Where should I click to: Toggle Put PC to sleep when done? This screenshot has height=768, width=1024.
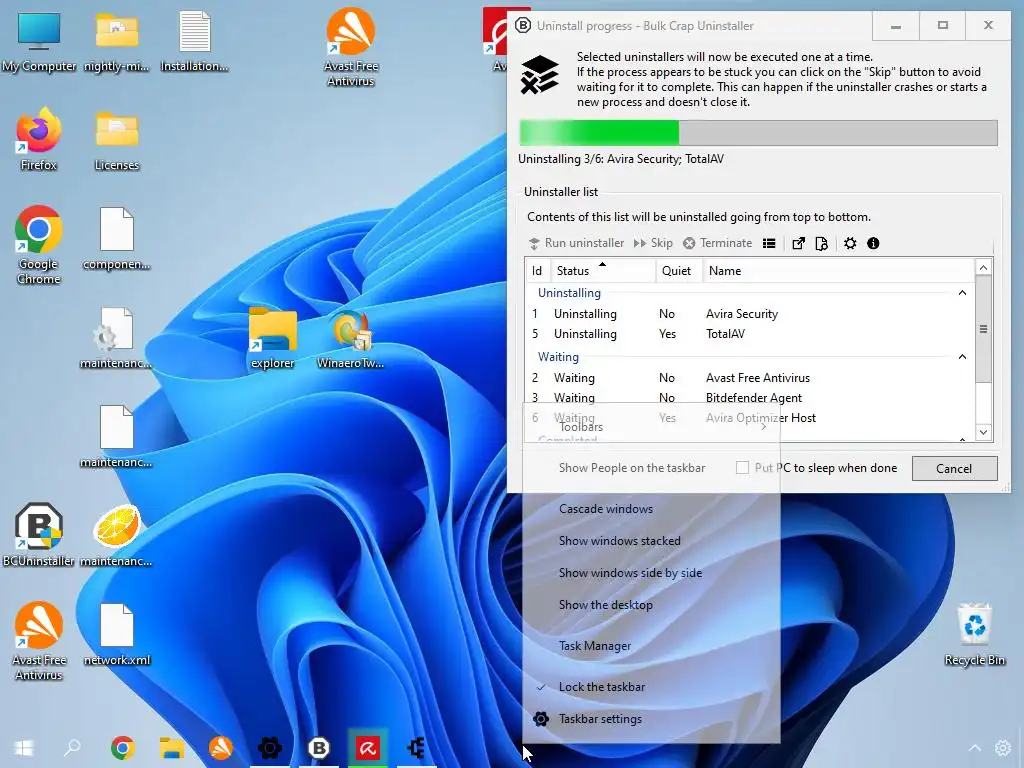(742, 468)
